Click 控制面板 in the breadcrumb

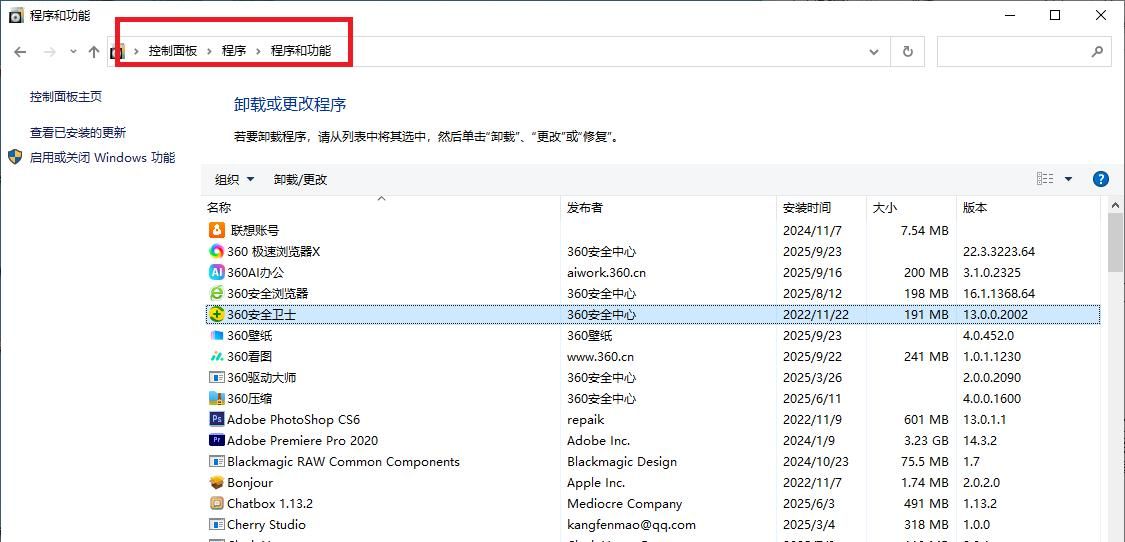point(173,51)
